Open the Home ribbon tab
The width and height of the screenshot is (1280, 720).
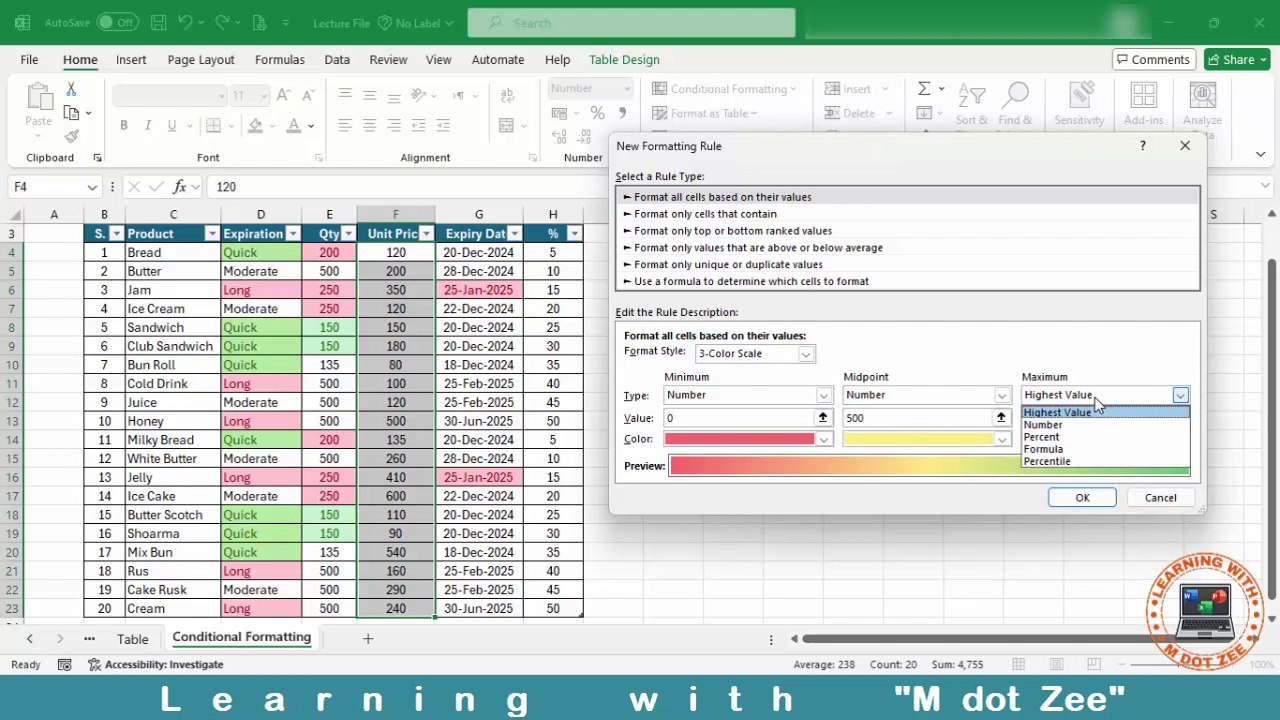click(x=80, y=60)
